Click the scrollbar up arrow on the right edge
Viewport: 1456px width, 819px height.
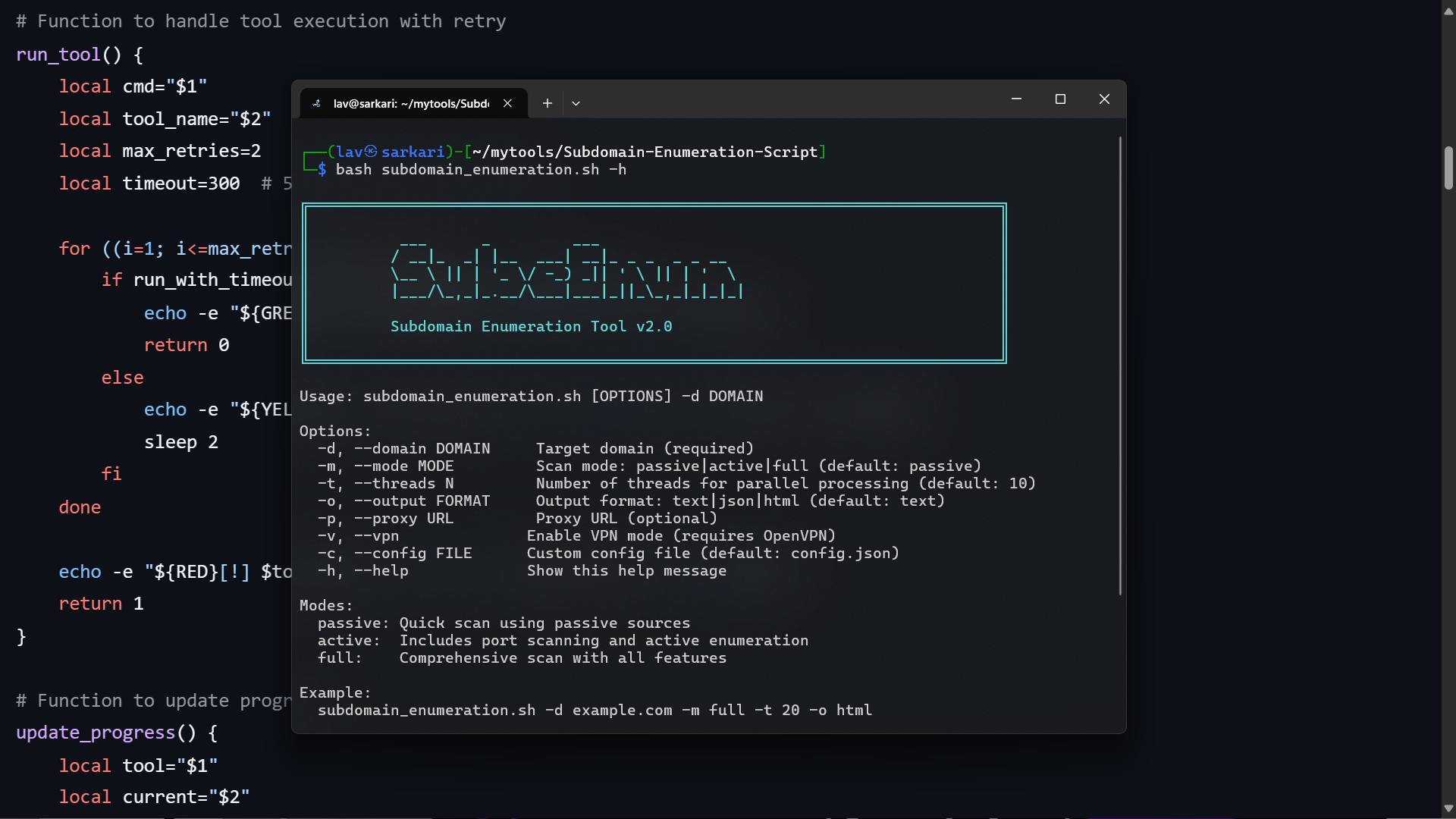click(1447, 10)
